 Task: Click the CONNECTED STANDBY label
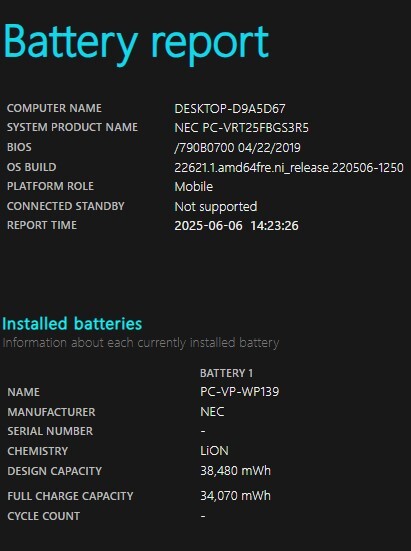tap(66, 206)
